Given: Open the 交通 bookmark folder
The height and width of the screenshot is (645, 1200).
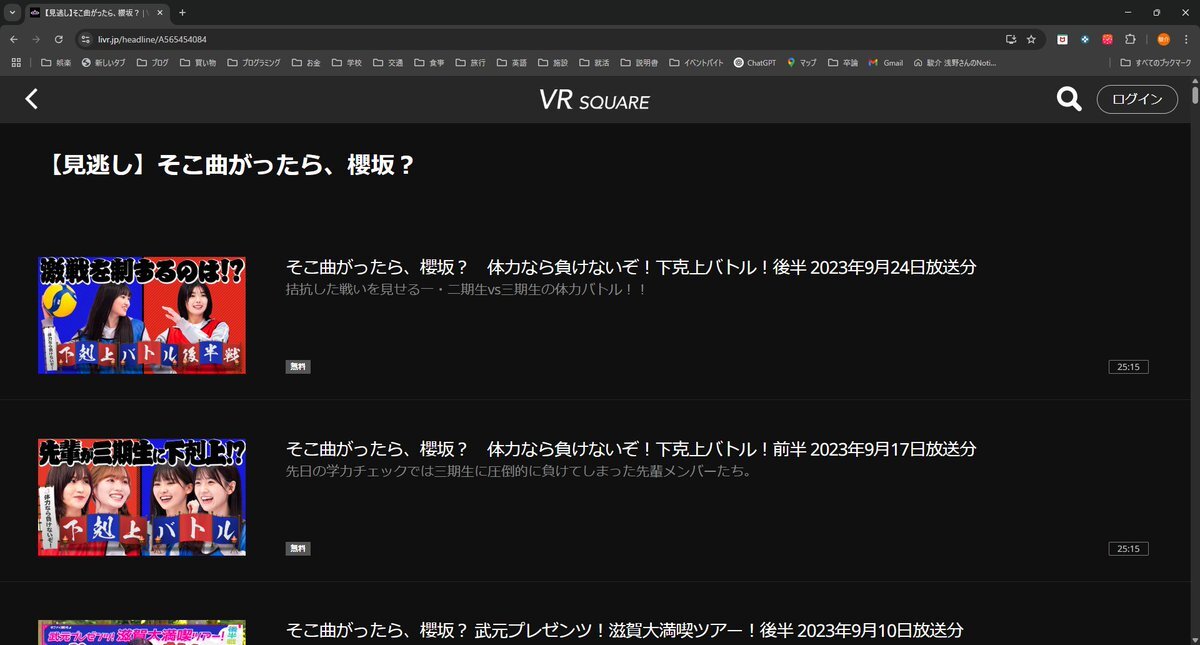Looking at the screenshot, I should click(388, 62).
